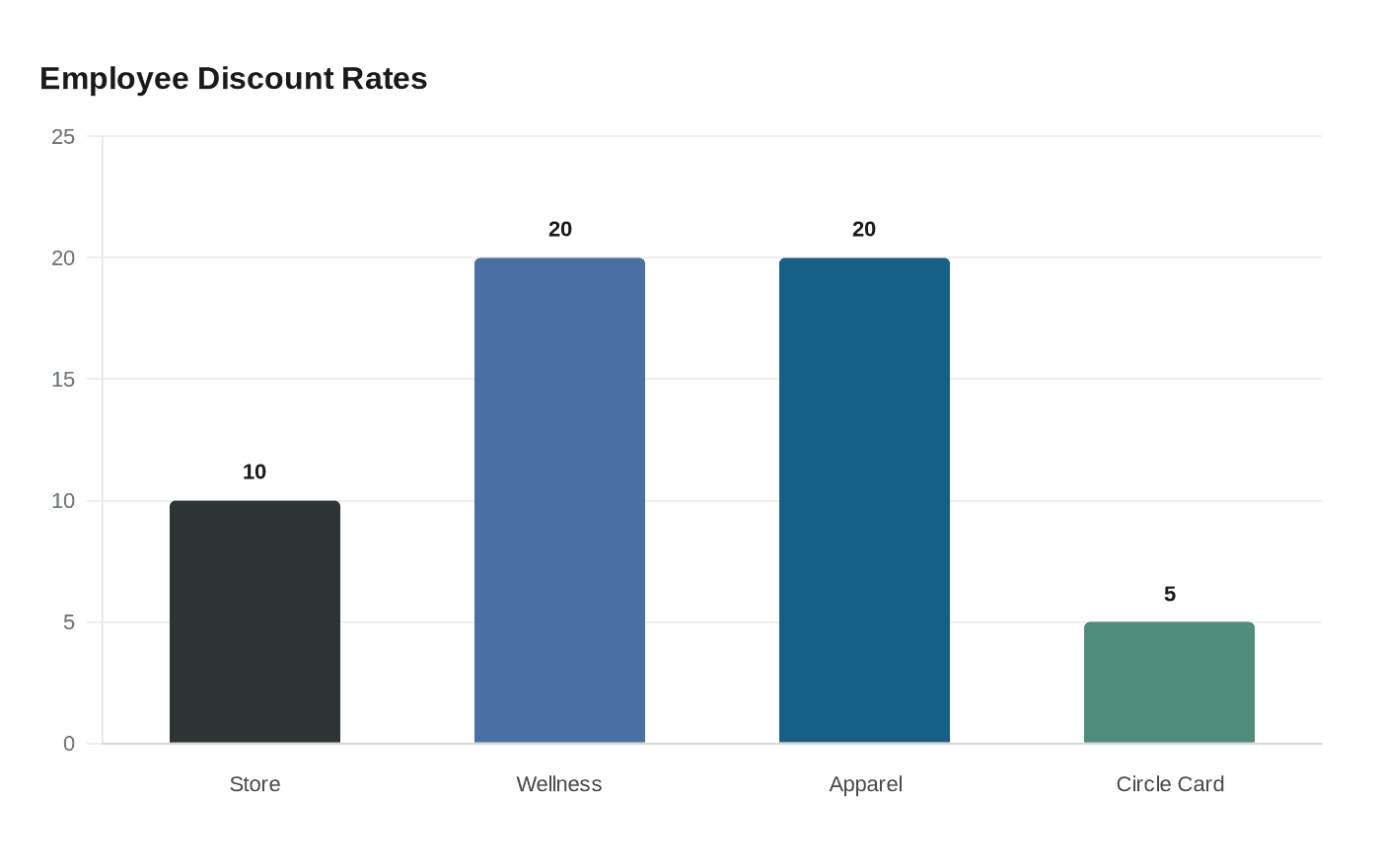1381x868 pixels.
Task: Click the y-axis tick label 0
Action: 69,744
